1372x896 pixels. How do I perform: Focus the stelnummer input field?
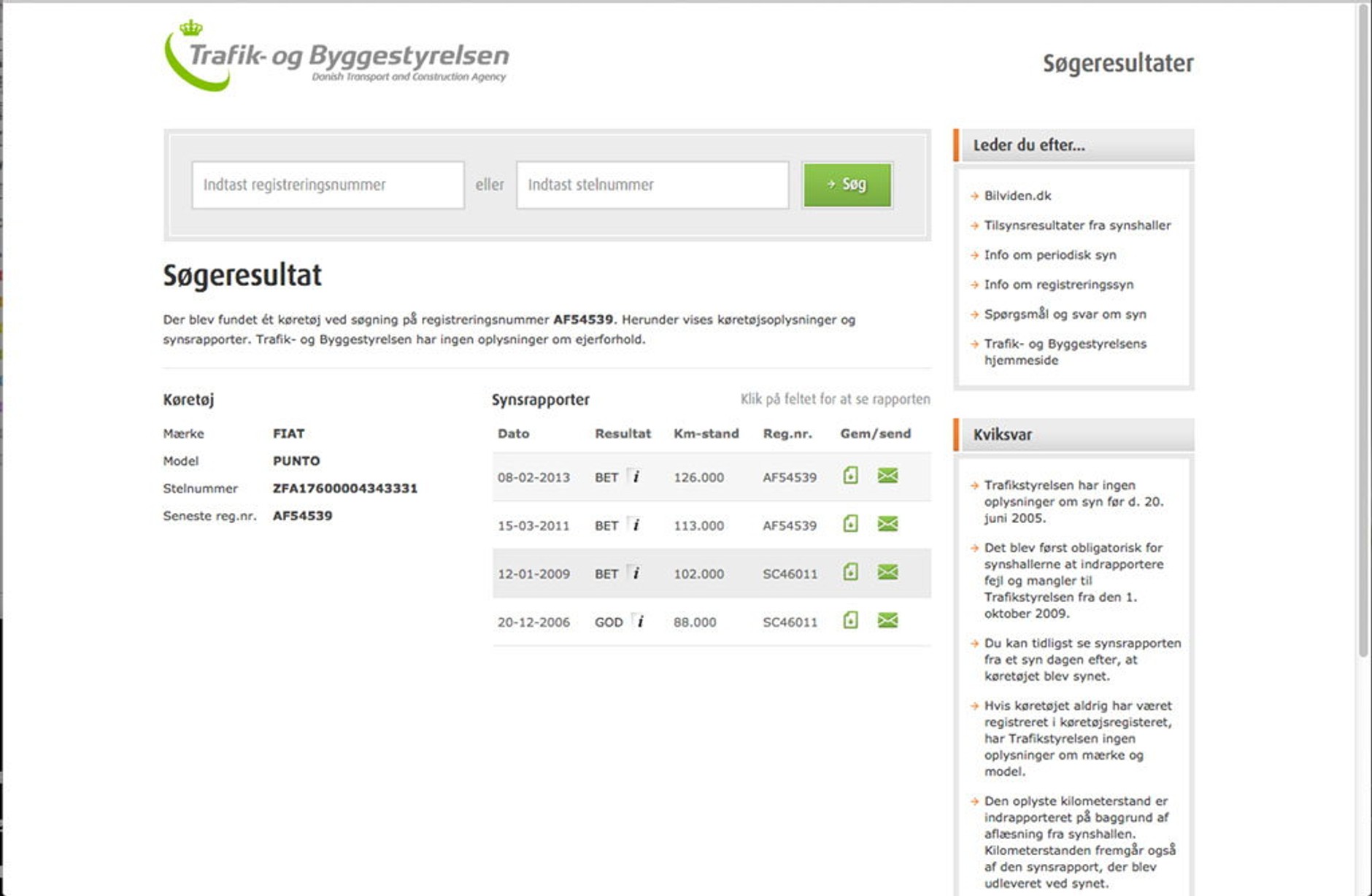click(652, 185)
